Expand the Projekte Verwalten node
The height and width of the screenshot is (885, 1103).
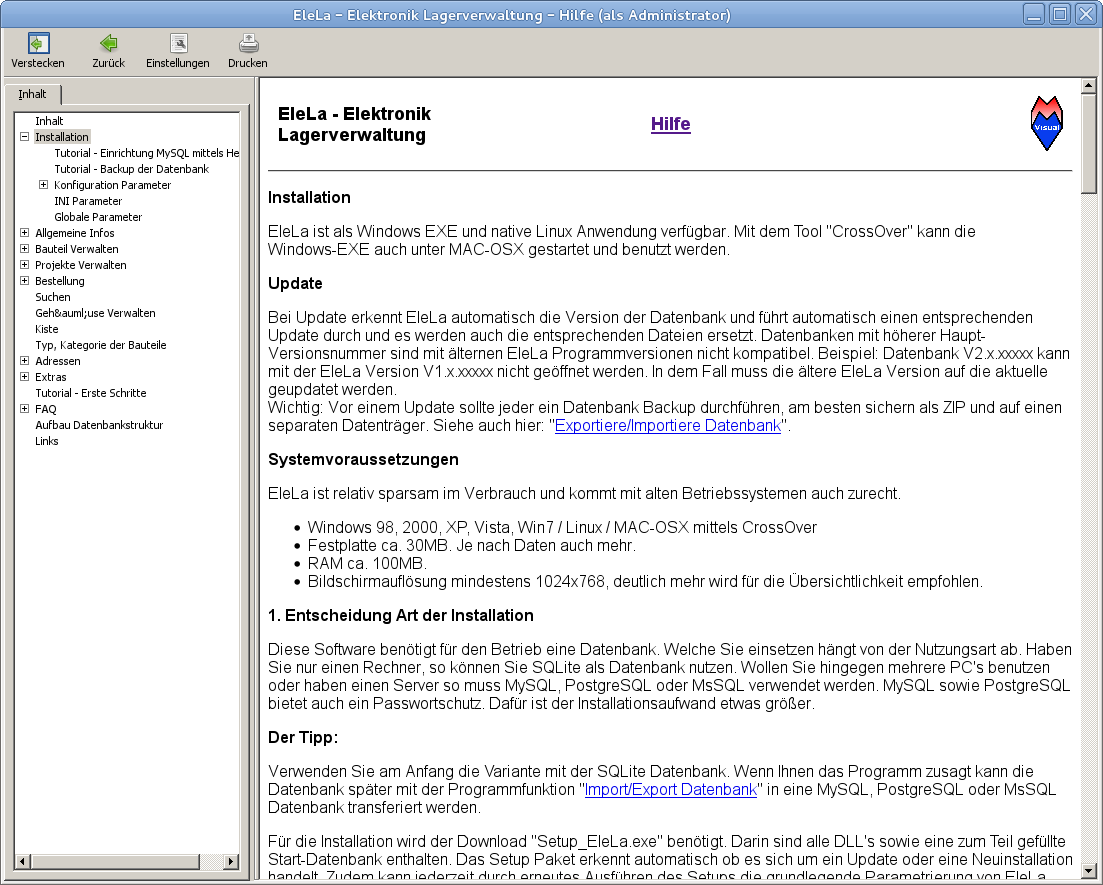(25, 265)
